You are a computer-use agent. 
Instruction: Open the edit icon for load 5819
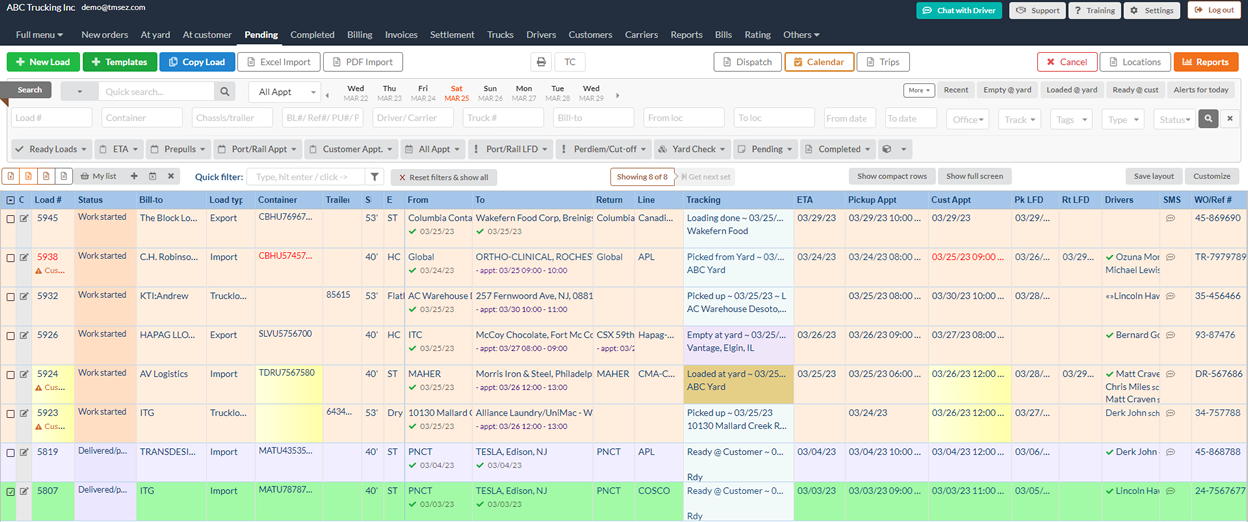click(x=24, y=452)
